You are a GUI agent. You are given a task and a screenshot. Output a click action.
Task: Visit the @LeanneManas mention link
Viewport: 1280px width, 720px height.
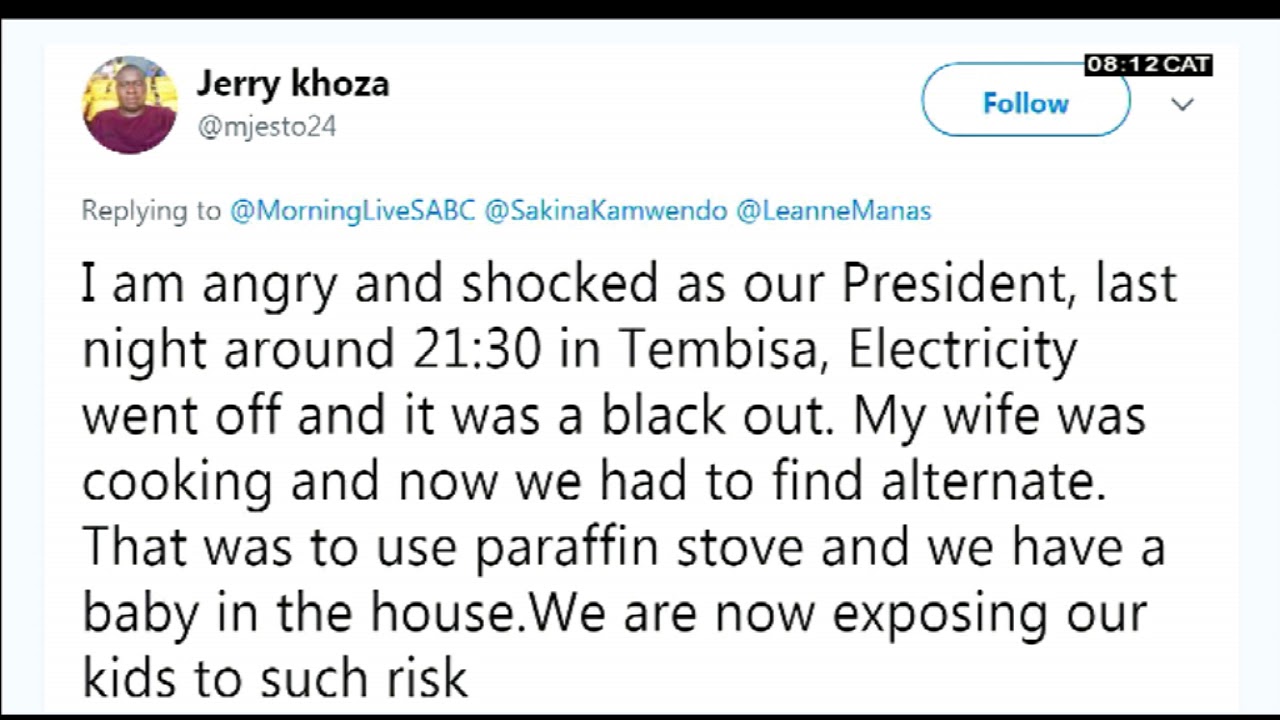[833, 211]
